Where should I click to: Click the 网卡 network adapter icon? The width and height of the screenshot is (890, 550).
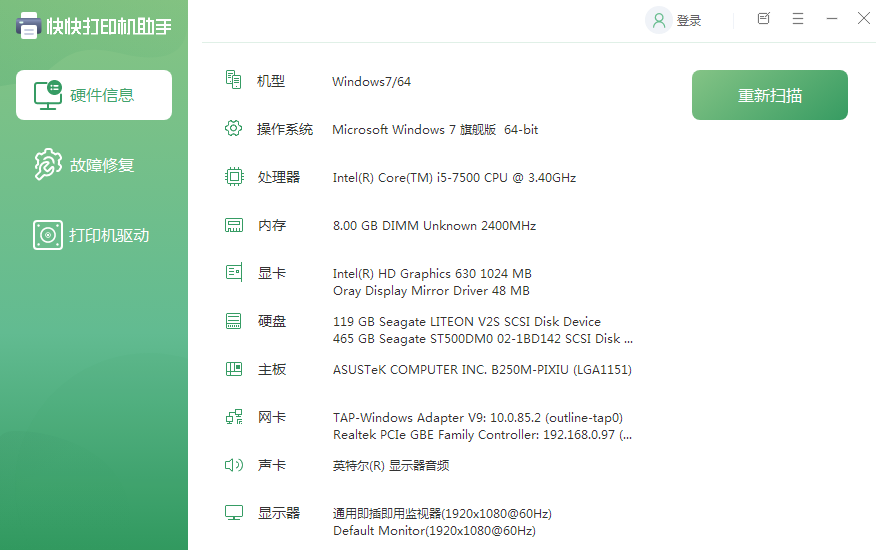(x=234, y=417)
